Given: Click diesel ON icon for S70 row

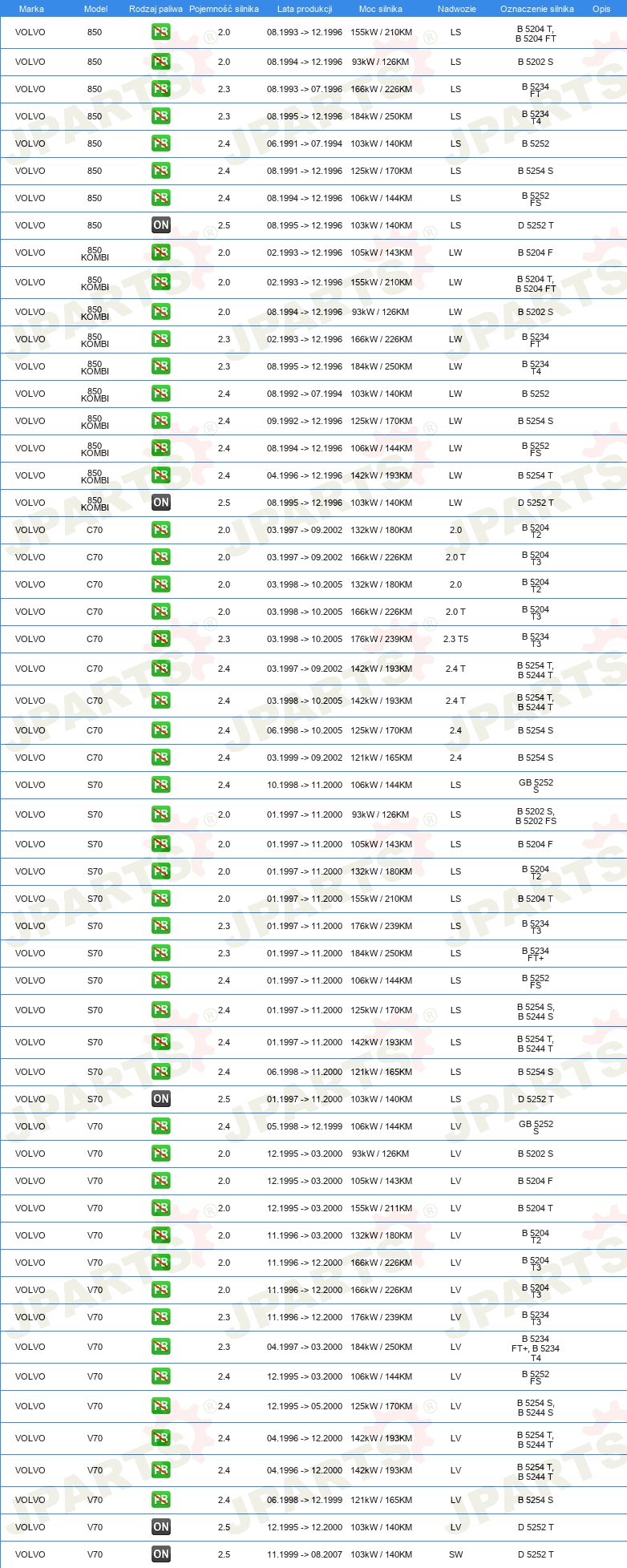Looking at the screenshot, I should 160,1099.
